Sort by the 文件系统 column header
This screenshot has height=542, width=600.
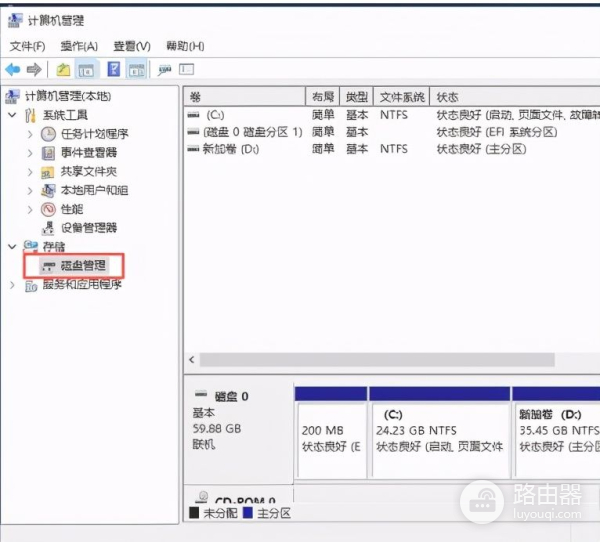pos(402,97)
